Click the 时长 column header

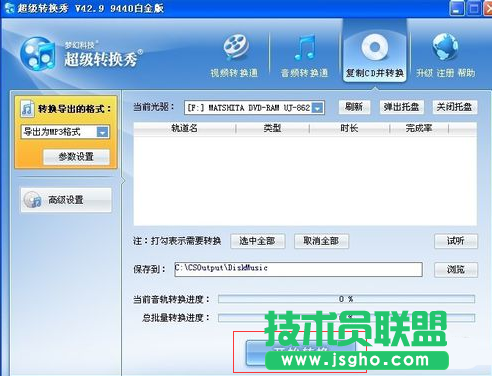tap(349, 128)
